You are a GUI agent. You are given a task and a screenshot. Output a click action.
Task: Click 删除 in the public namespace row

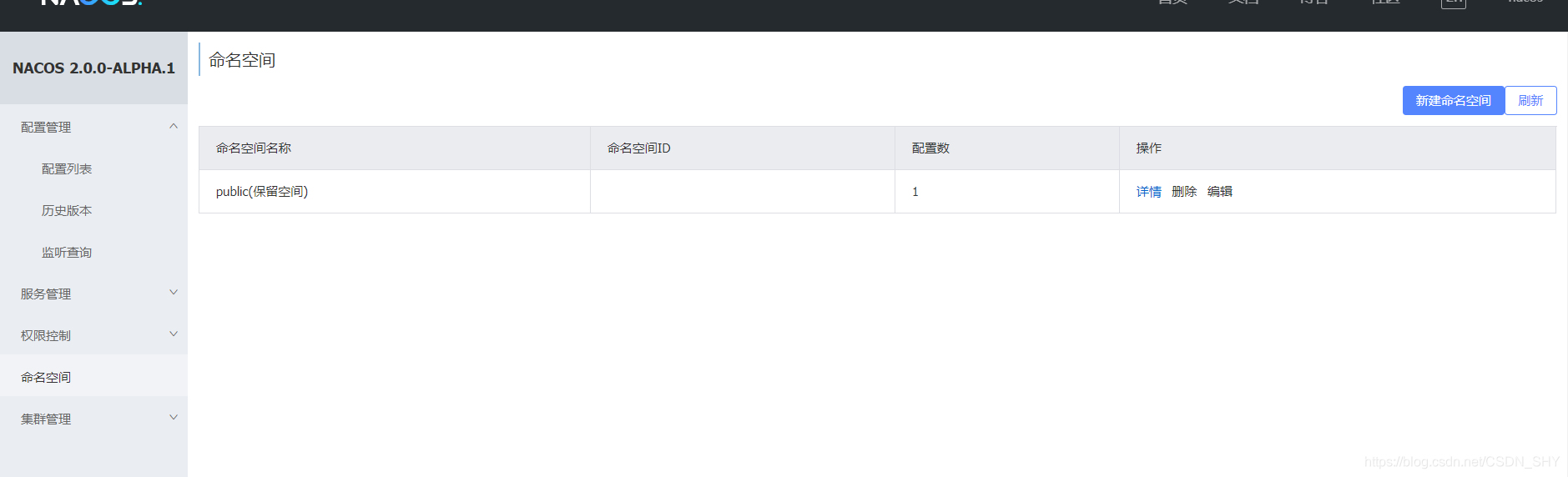tap(1184, 192)
